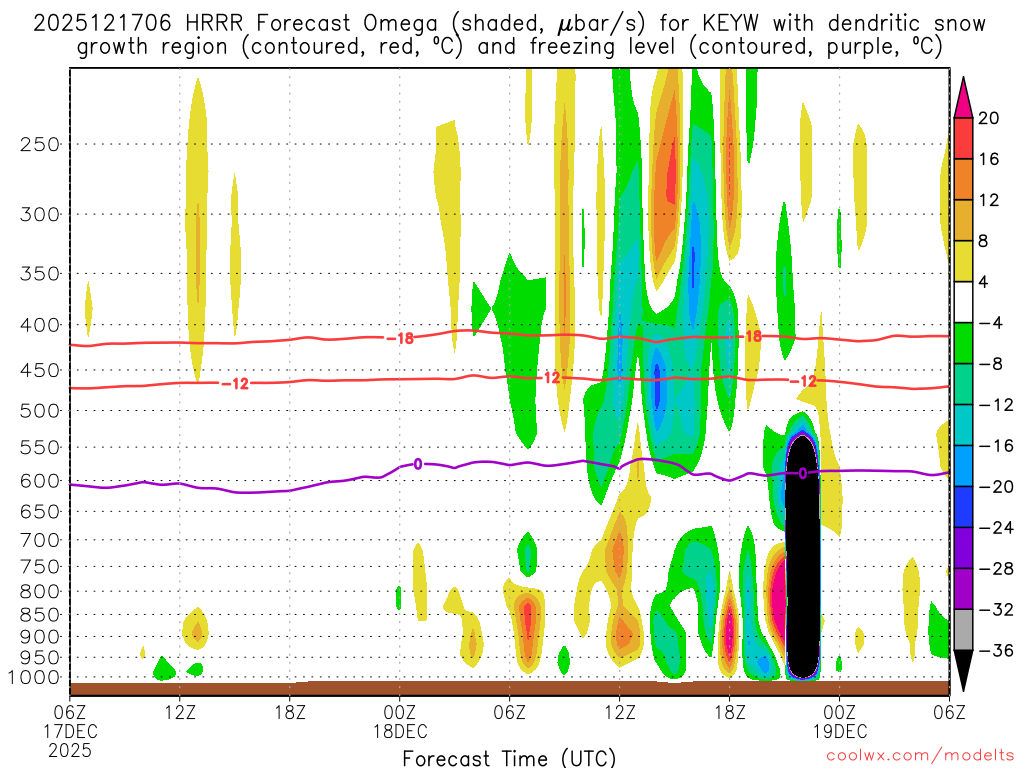
Task: Click the 600 pressure level label
Action: [39, 481]
